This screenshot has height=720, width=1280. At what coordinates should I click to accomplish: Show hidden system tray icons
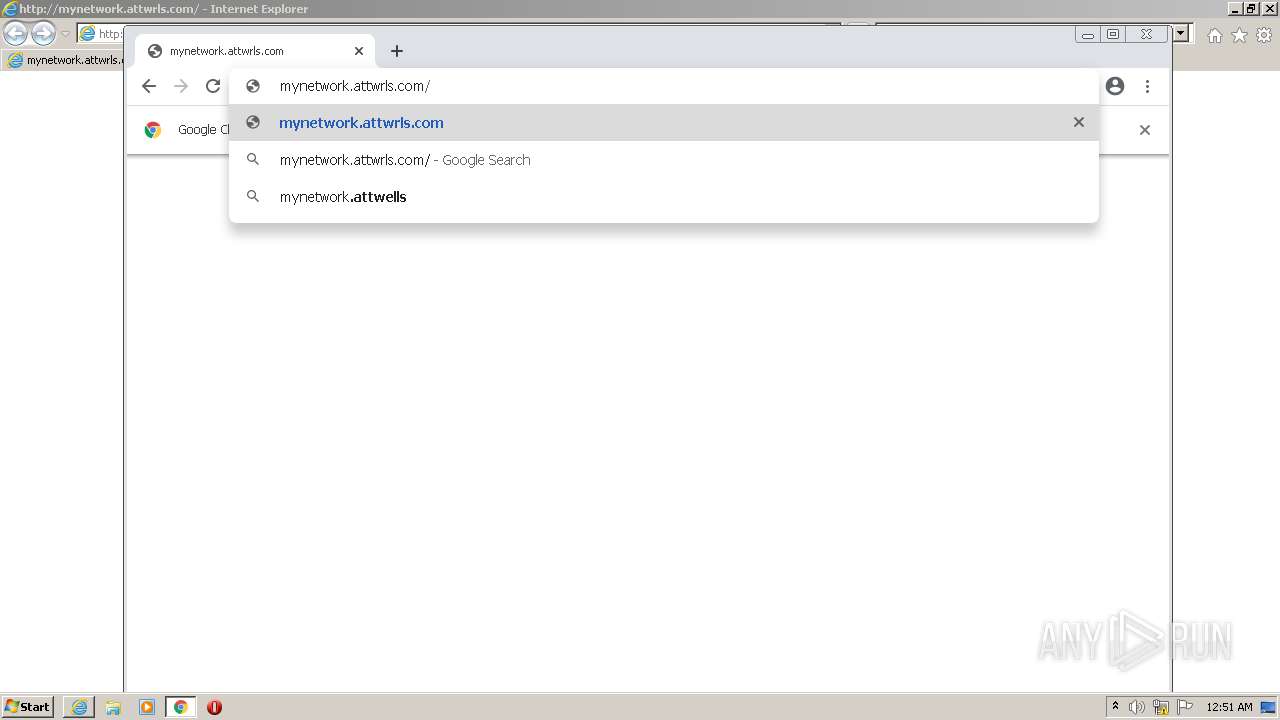tap(1115, 706)
